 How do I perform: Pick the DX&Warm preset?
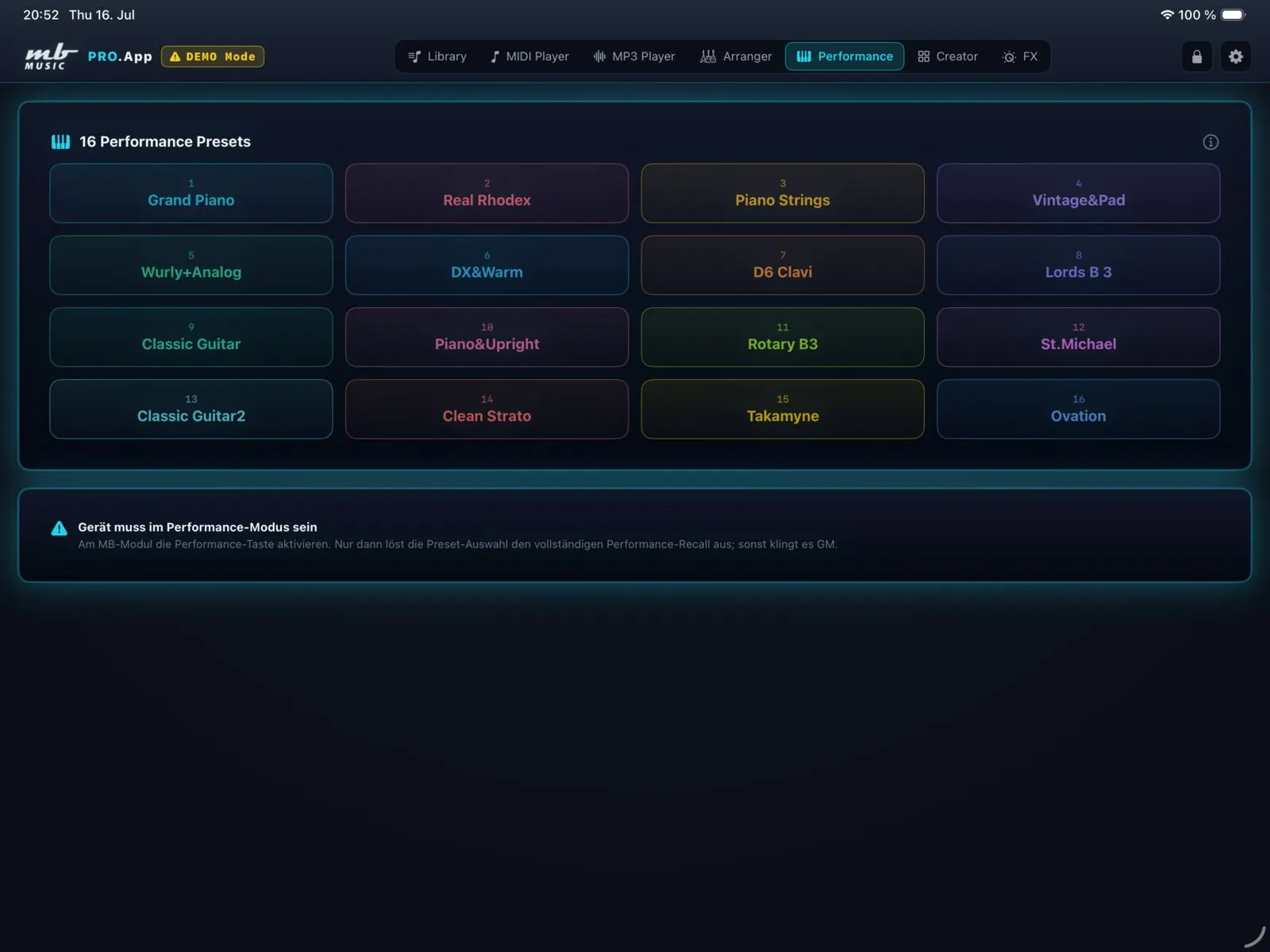pos(487,265)
